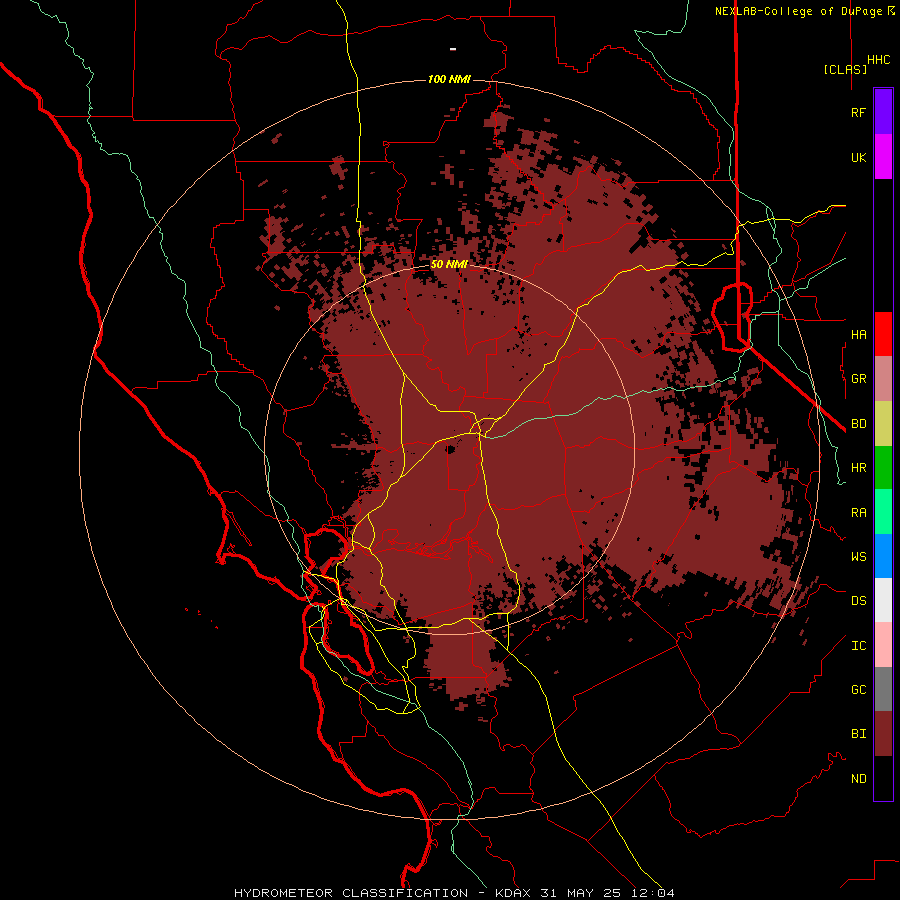The image size is (900, 900).
Task: Click the small white marker at the top
Action: 453,49
